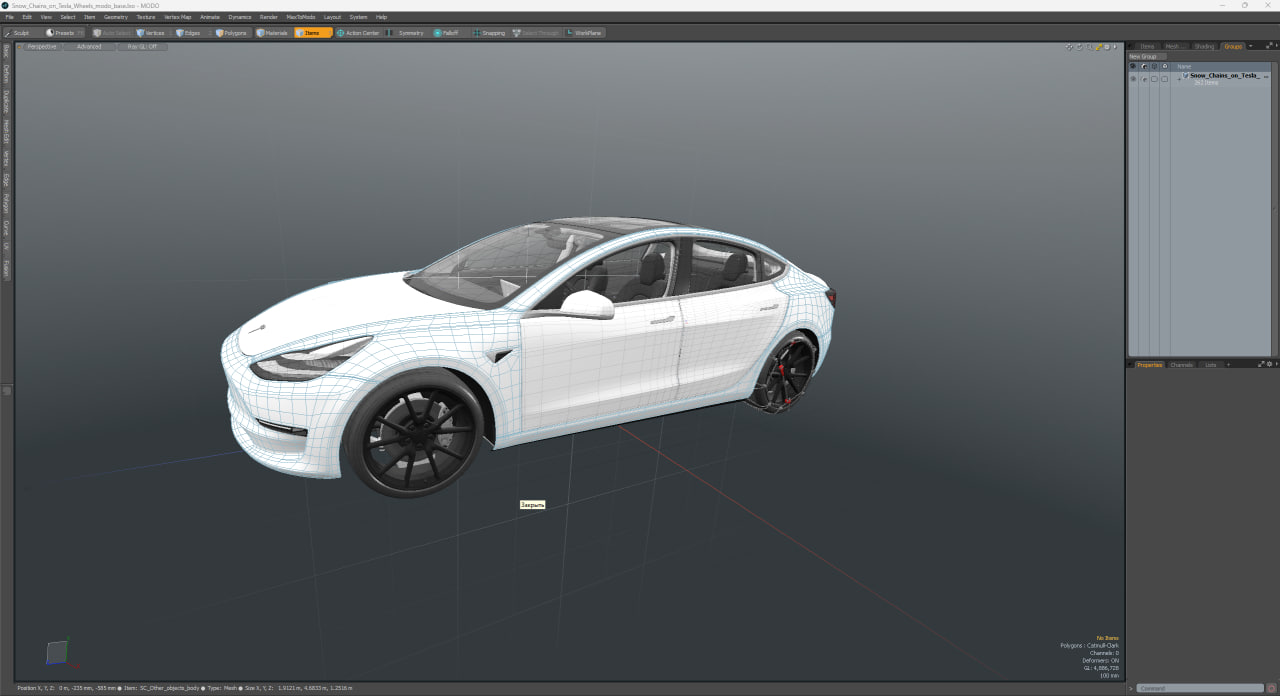This screenshot has width=1280, height=696.
Task: Click the viewport zoom control icon
Action: point(1089,47)
